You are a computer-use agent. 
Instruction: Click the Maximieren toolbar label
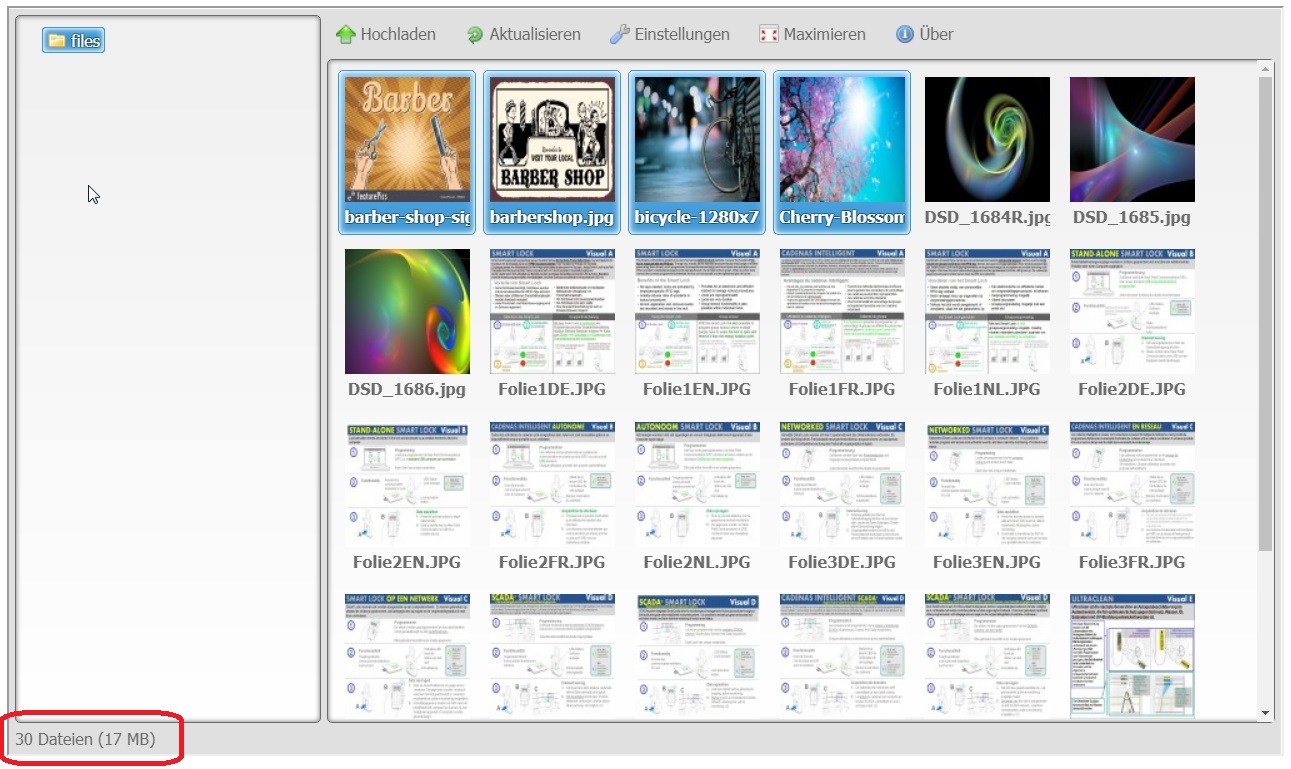[824, 34]
